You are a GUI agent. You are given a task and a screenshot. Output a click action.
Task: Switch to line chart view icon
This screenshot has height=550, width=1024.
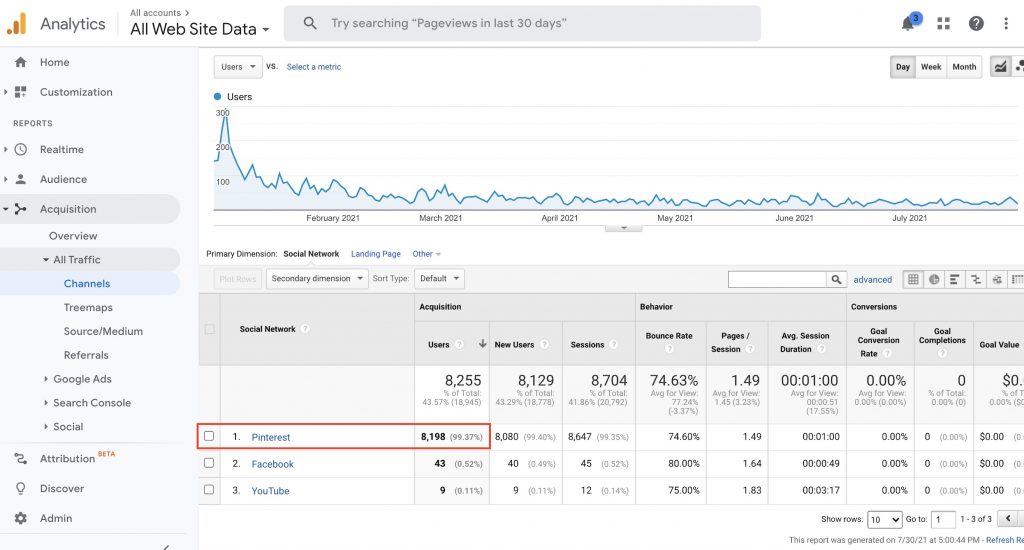tap(1000, 67)
